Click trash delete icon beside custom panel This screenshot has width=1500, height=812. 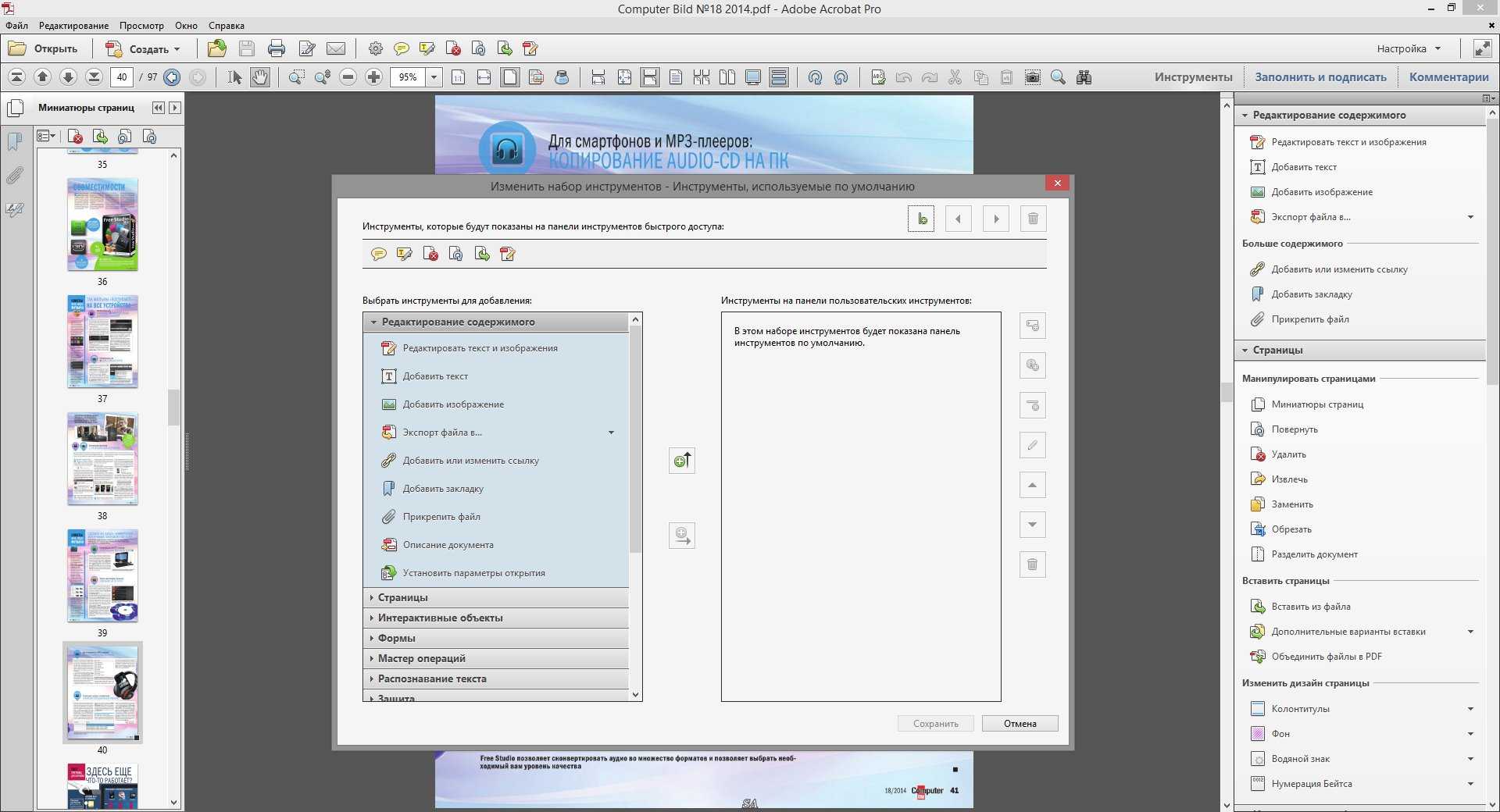tap(1032, 564)
